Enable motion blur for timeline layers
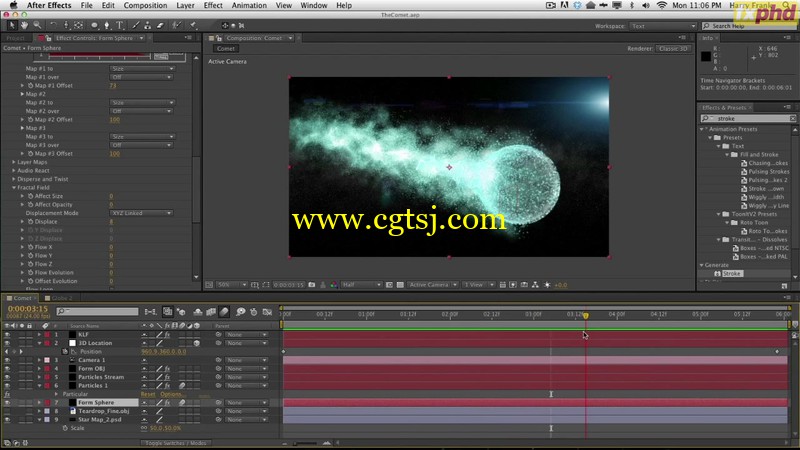This screenshot has width=800, height=450. click(x=224, y=311)
